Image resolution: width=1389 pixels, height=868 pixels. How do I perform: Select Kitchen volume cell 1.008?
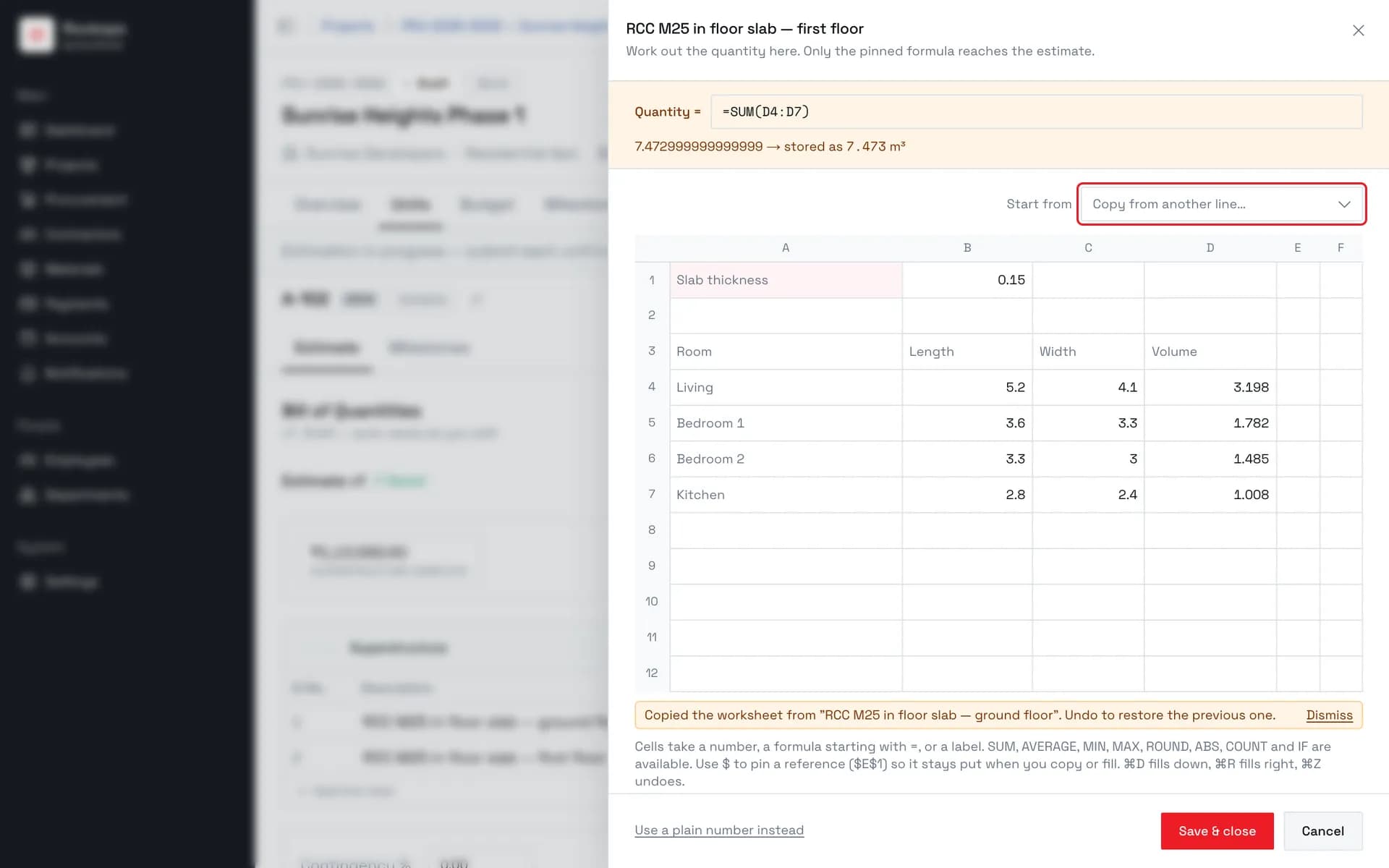point(1210,495)
